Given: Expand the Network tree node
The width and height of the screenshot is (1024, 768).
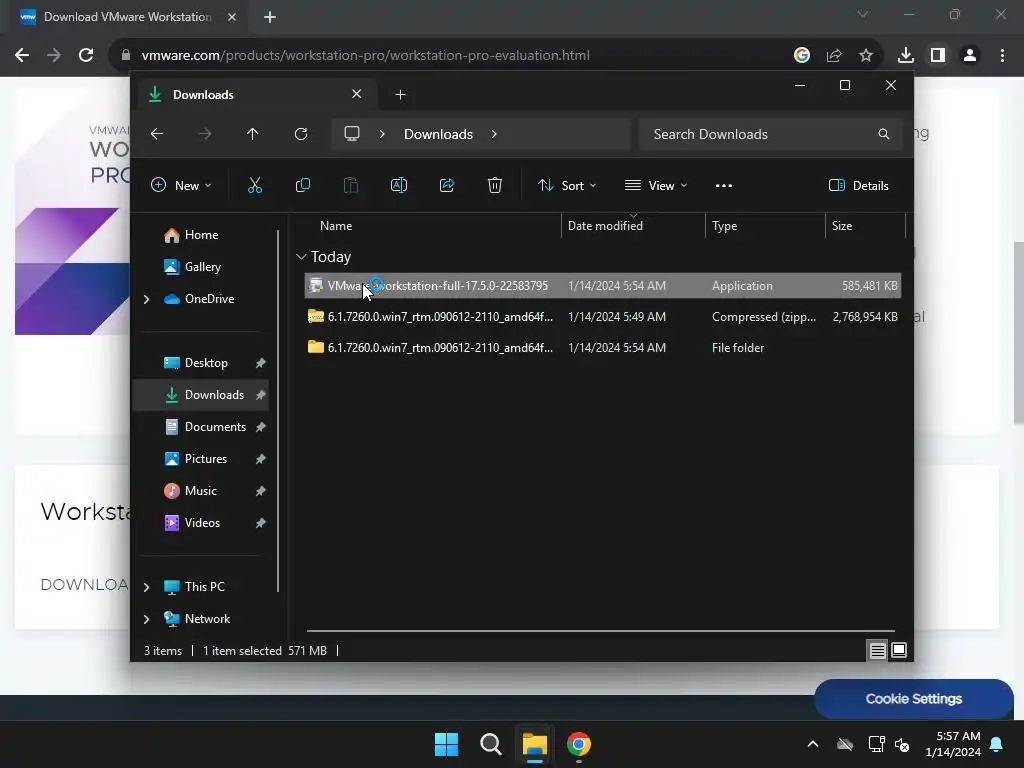Looking at the screenshot, I should click(x=146, y=619).
